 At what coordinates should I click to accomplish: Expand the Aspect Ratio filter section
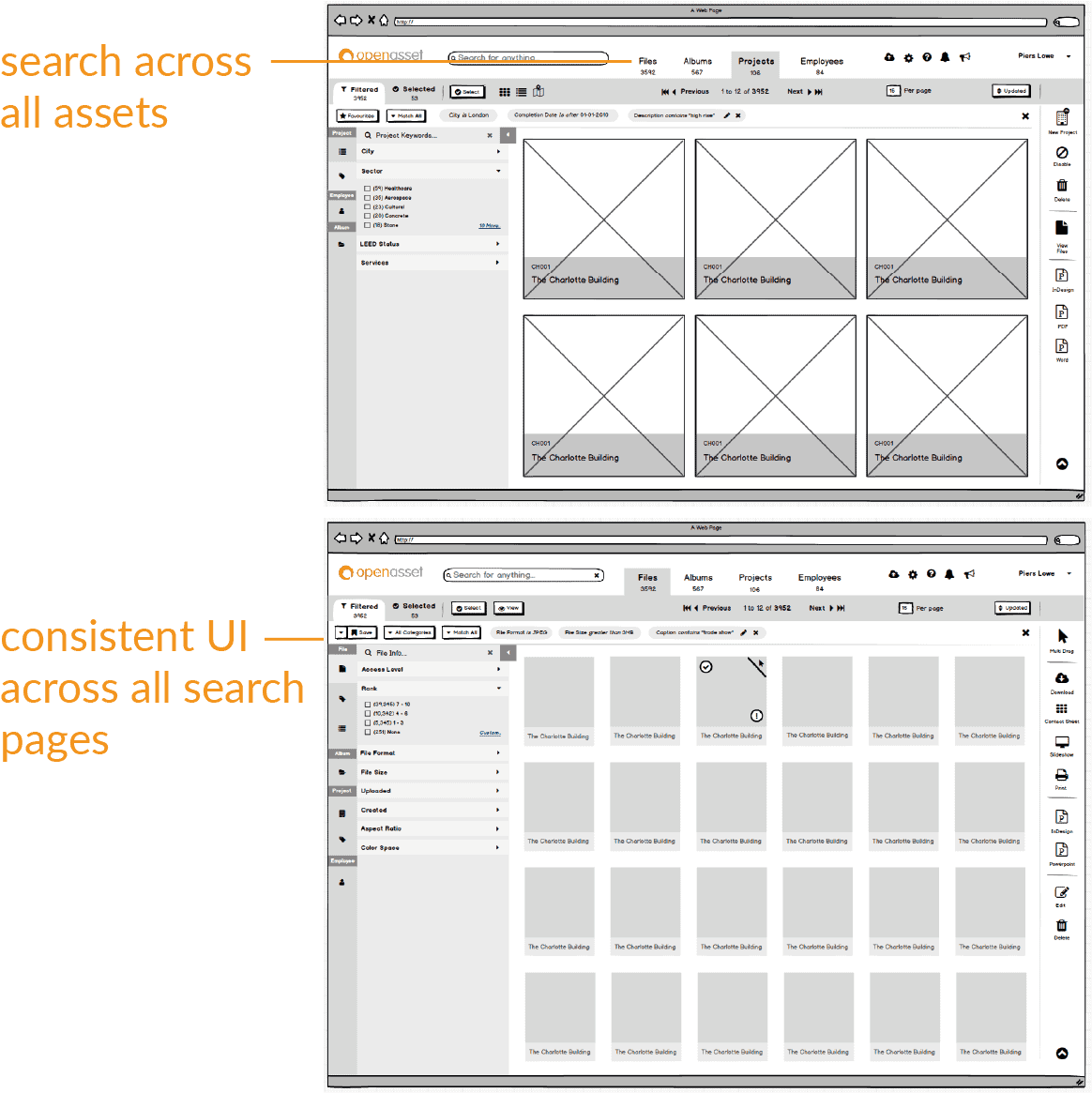tap(430, 828)
